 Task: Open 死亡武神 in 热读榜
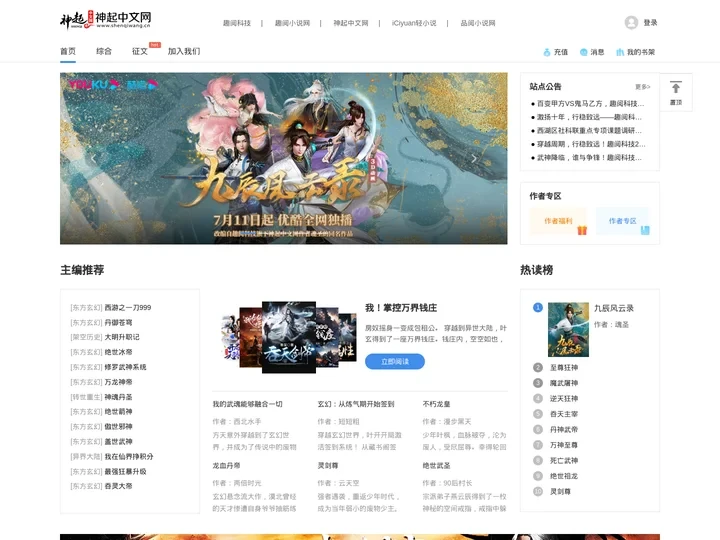coord(564,460)
